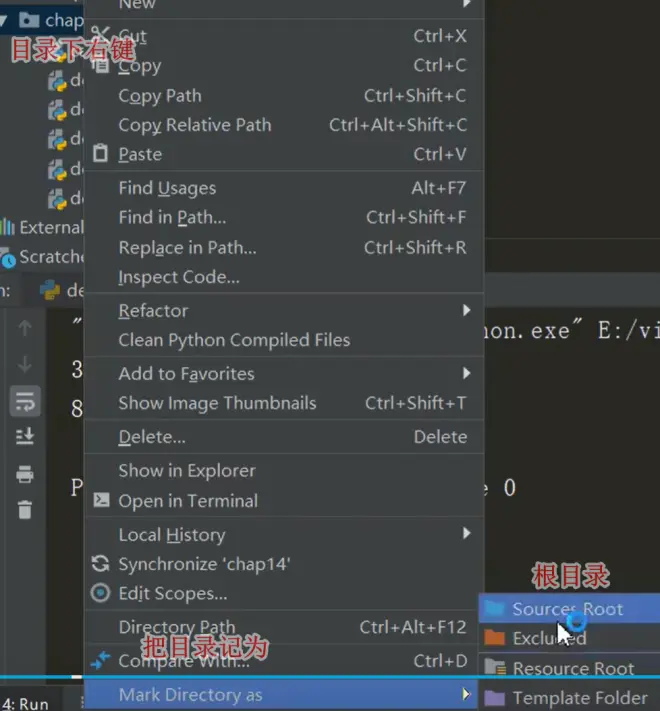Click the Synchronize refresh icon
The image size is (660, 711).
click(x=100, y=564)
